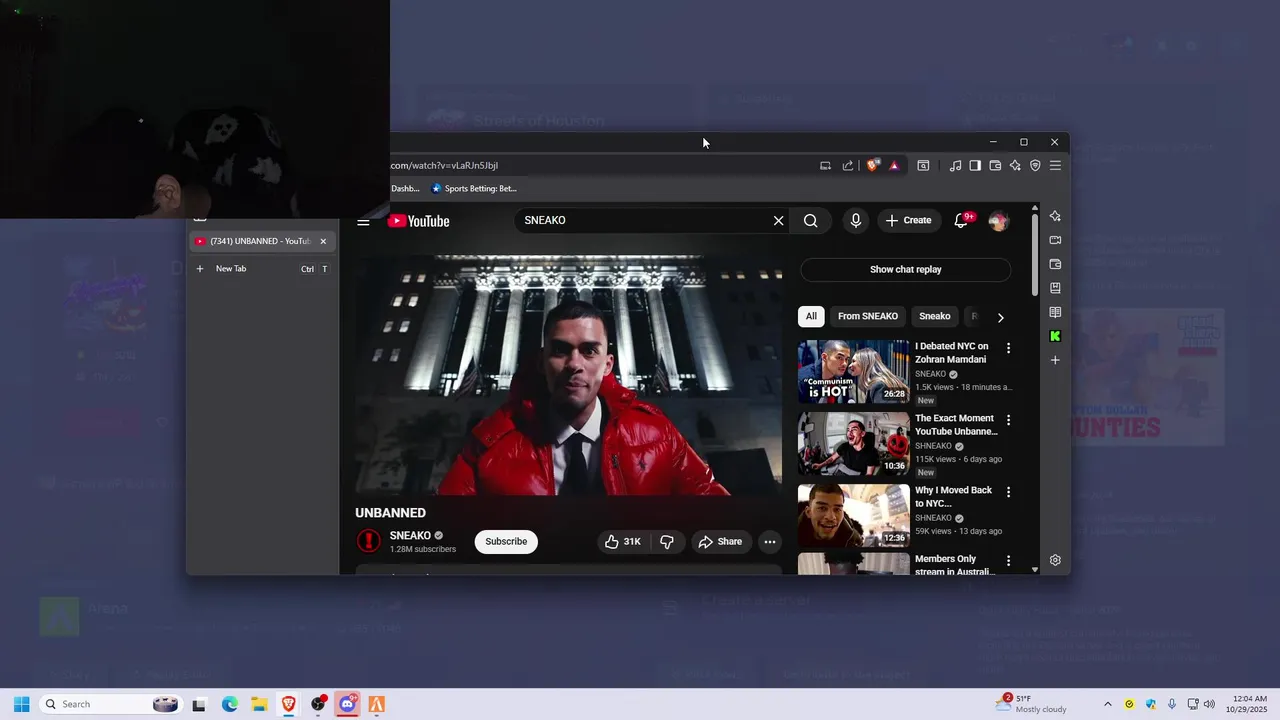Open Leo AI in right side panel
1280x720 pixels.
[x=1055, y=216]
